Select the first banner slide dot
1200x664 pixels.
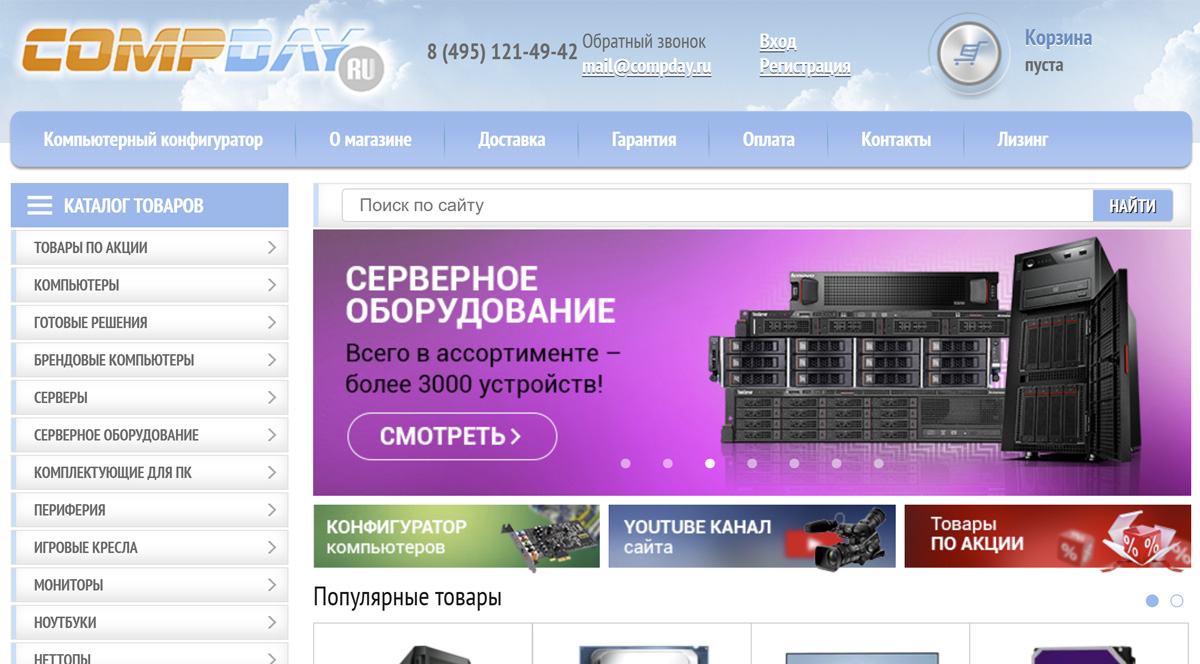pos(626,464)
